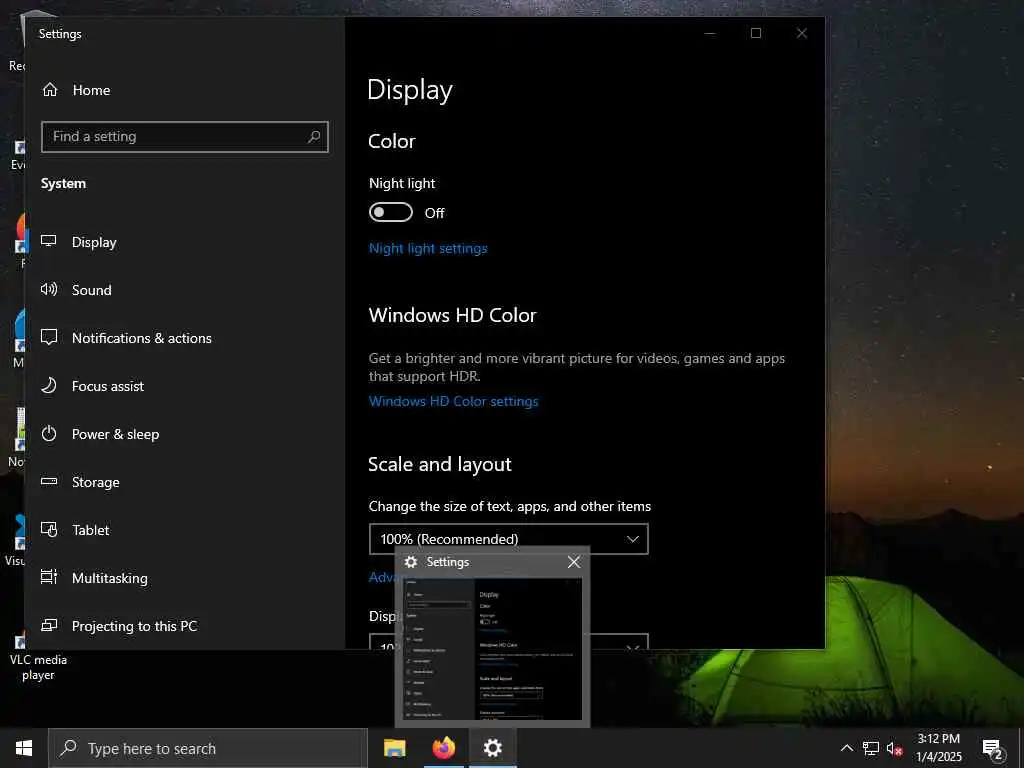Image resolution: width=1024 pixels, height=768 pixels.
Task: Go to Storage settings page
Action: (95, 482)
